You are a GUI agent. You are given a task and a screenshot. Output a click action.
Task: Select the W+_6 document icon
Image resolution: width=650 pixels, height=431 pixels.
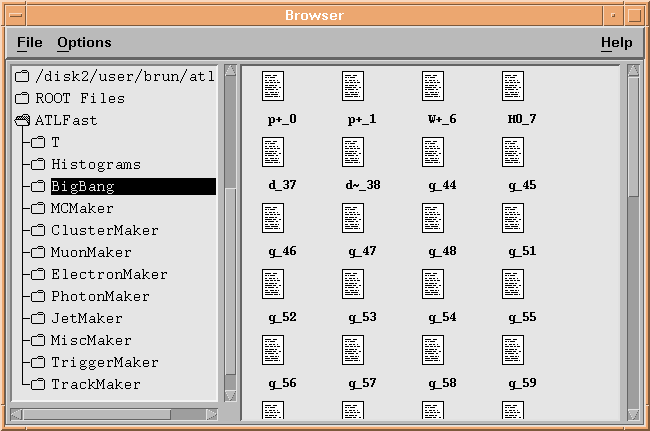click(x=433, y=87)
